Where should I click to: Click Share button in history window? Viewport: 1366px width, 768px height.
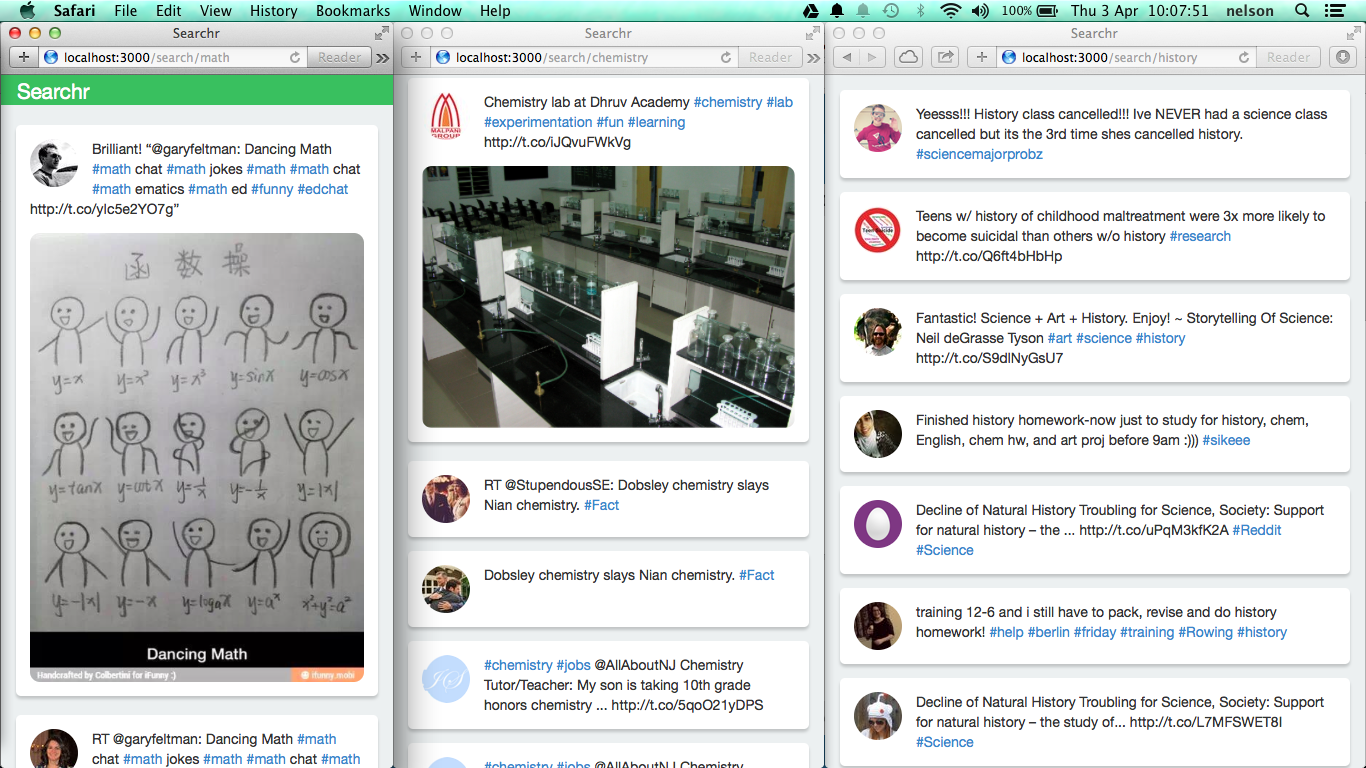[x=945, y=57]
